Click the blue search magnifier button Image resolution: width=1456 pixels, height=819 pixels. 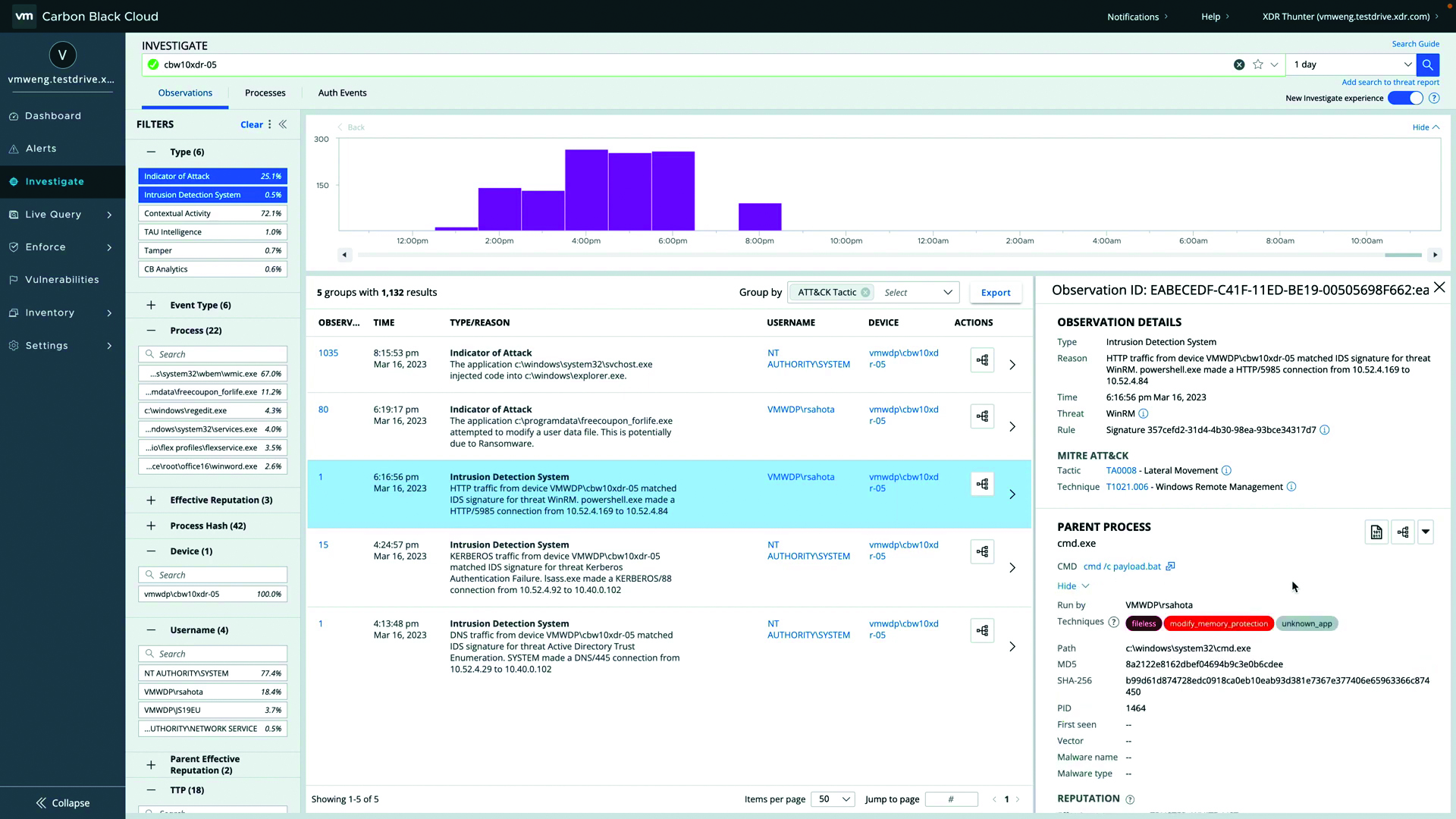tap(1427, 64)
